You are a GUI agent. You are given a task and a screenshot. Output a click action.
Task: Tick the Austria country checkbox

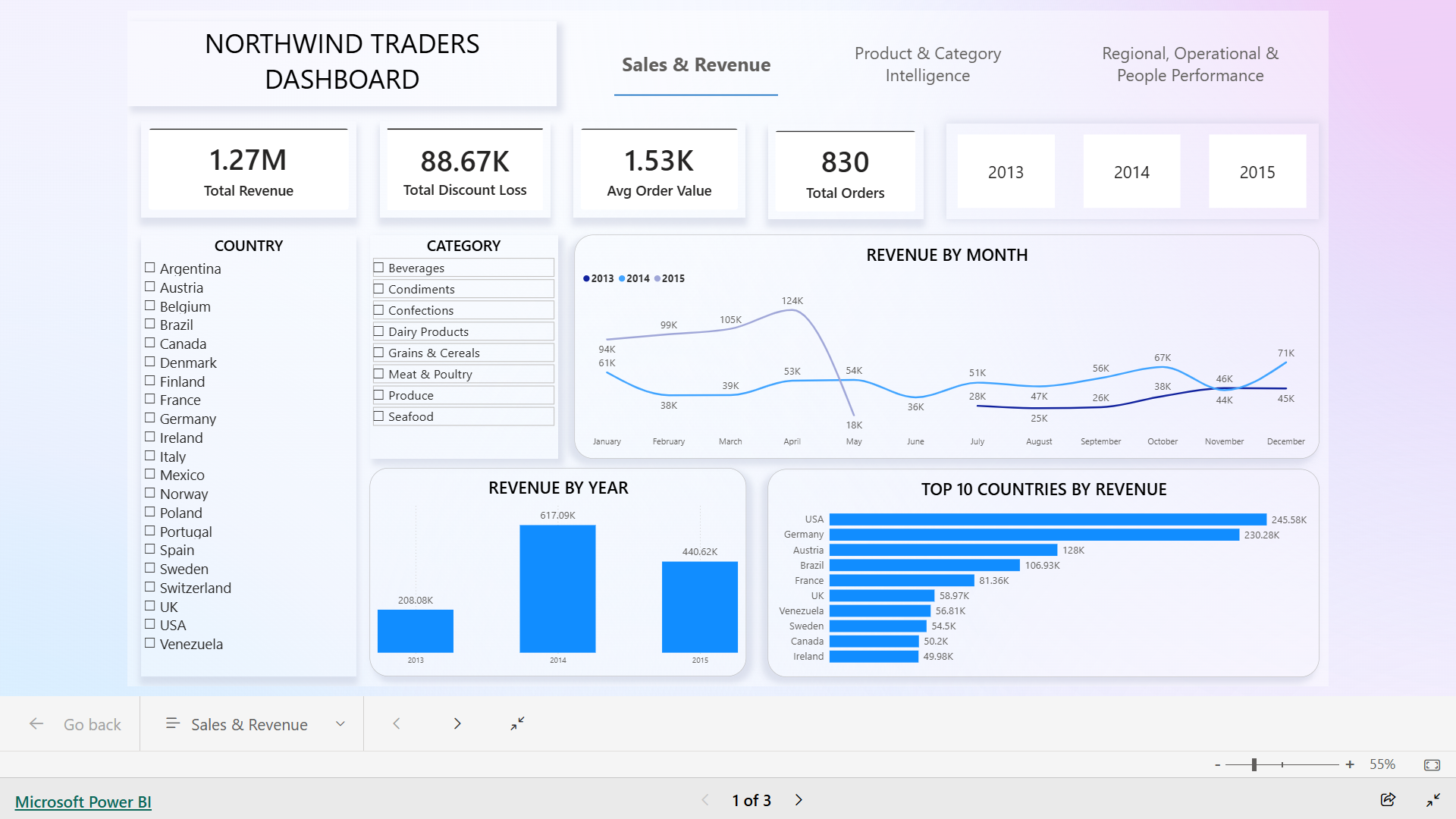point(150,287)
